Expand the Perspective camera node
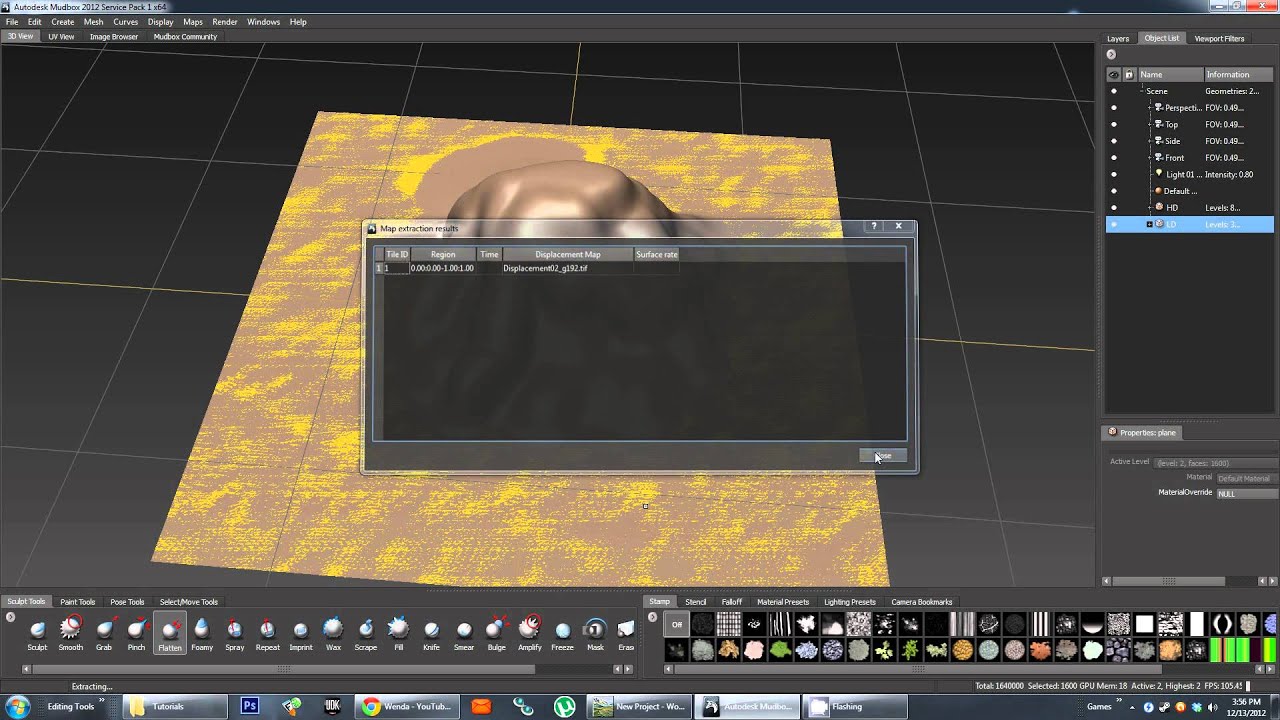The width and height of the screenshot is (1280, 720). pyautogui.click(x=1149, y=107)
